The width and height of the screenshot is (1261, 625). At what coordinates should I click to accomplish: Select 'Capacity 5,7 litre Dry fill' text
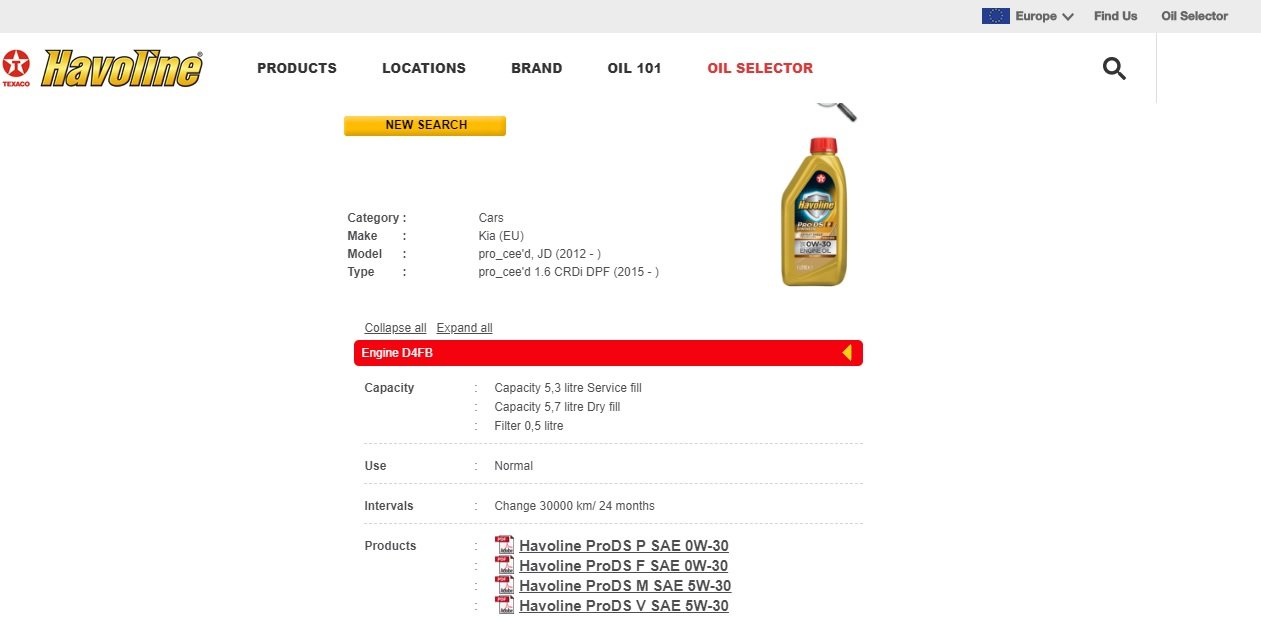coord(557,407)
